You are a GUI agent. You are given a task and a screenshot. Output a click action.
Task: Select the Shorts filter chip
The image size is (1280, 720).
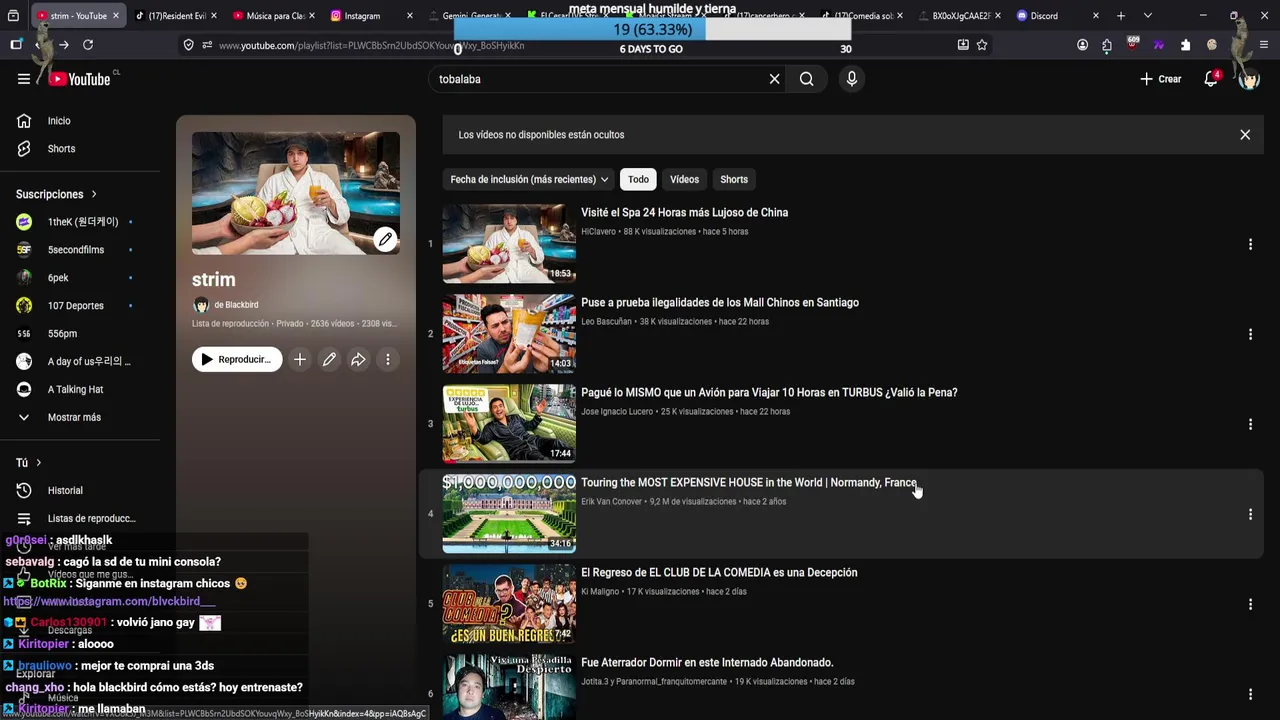(734, 180)
